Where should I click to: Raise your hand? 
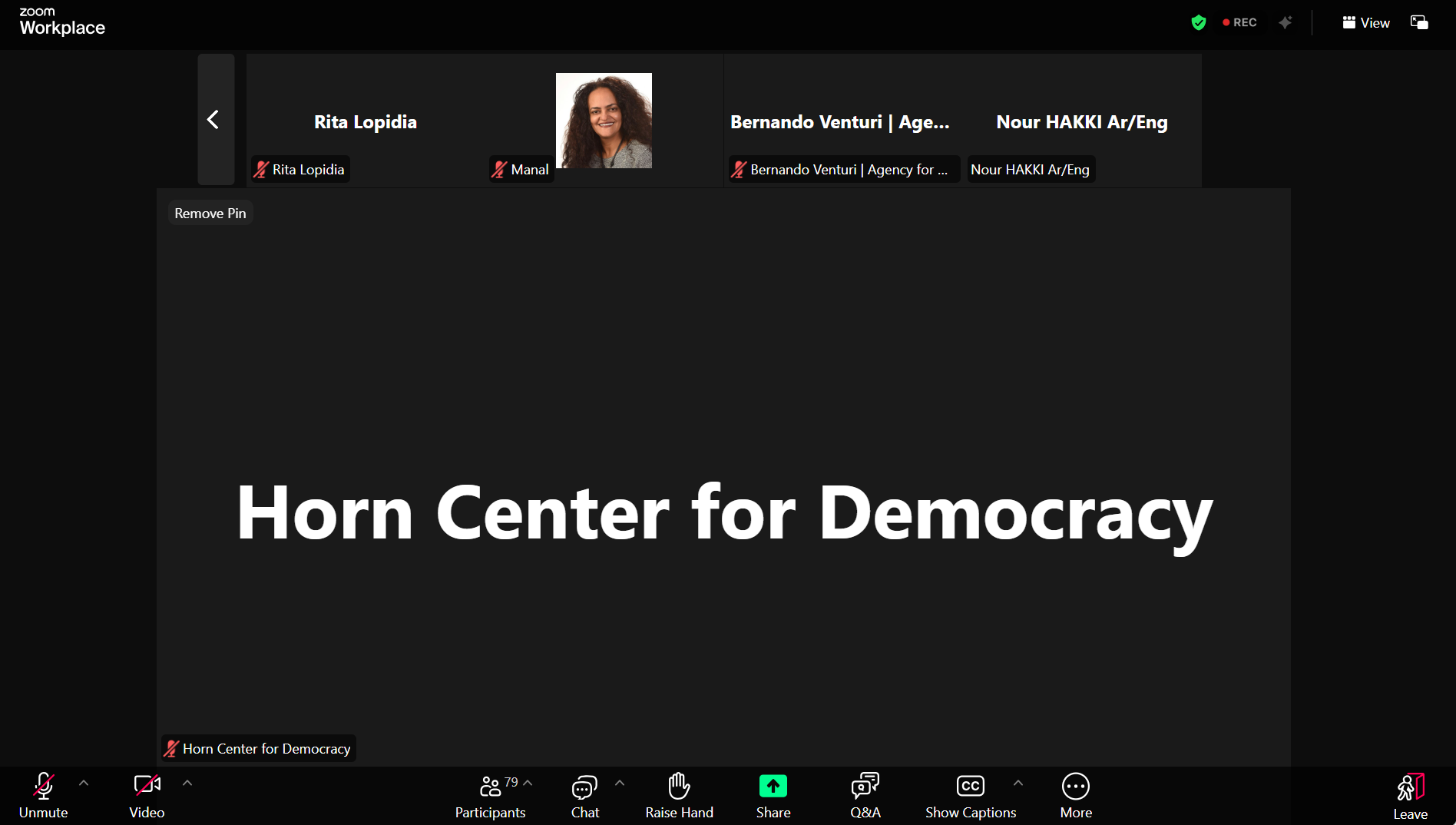679,796
